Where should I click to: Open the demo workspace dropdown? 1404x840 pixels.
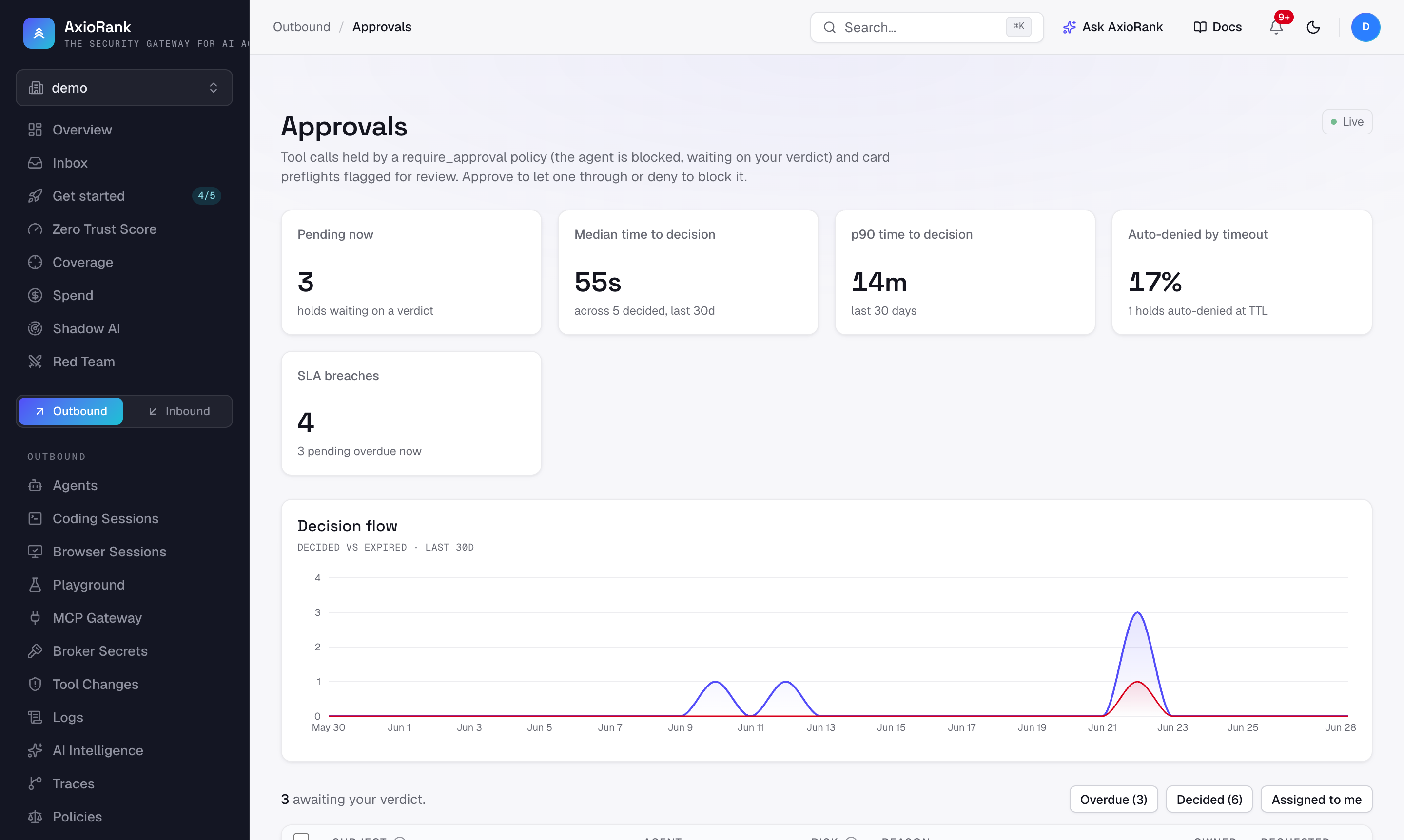[124, 88]
